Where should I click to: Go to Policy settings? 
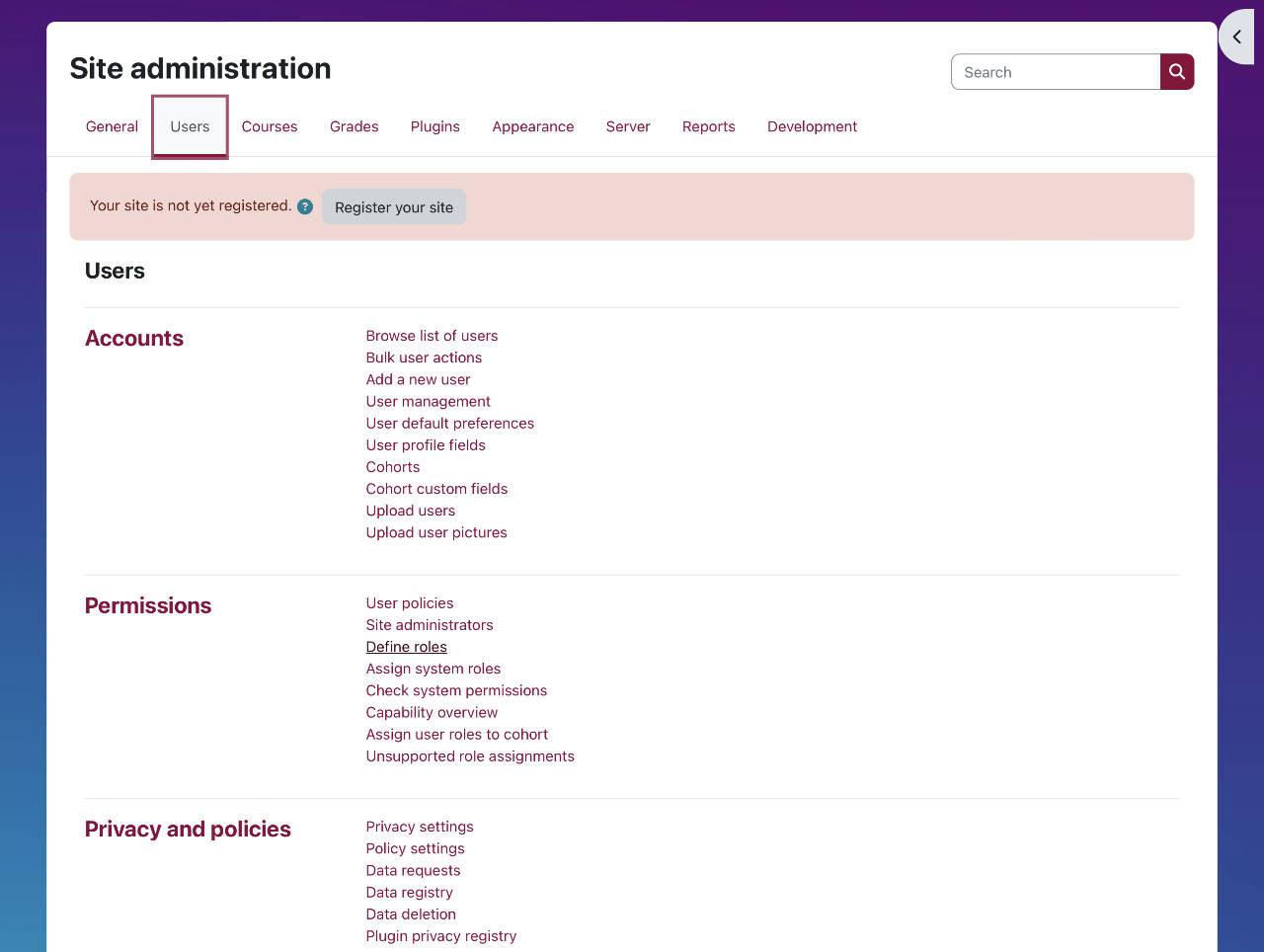click(415, 848)
